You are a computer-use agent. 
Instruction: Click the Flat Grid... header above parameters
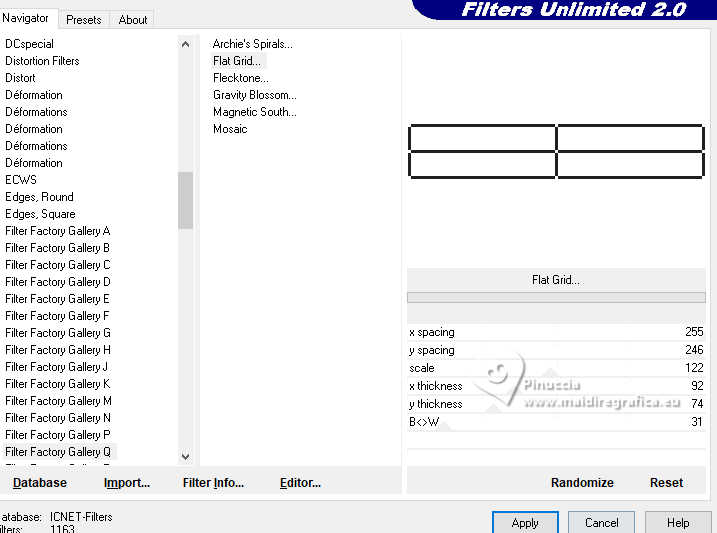556,279
